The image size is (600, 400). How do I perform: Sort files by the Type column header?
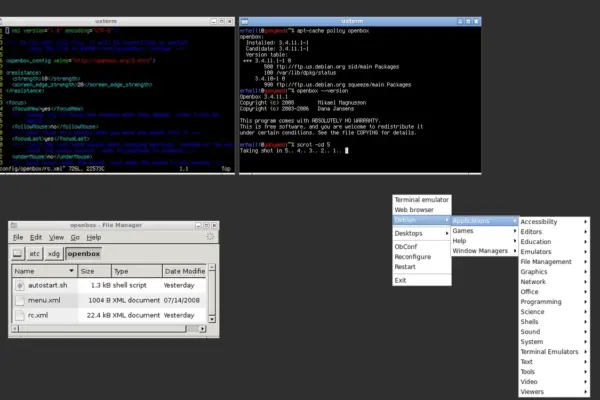coord(137,271)
